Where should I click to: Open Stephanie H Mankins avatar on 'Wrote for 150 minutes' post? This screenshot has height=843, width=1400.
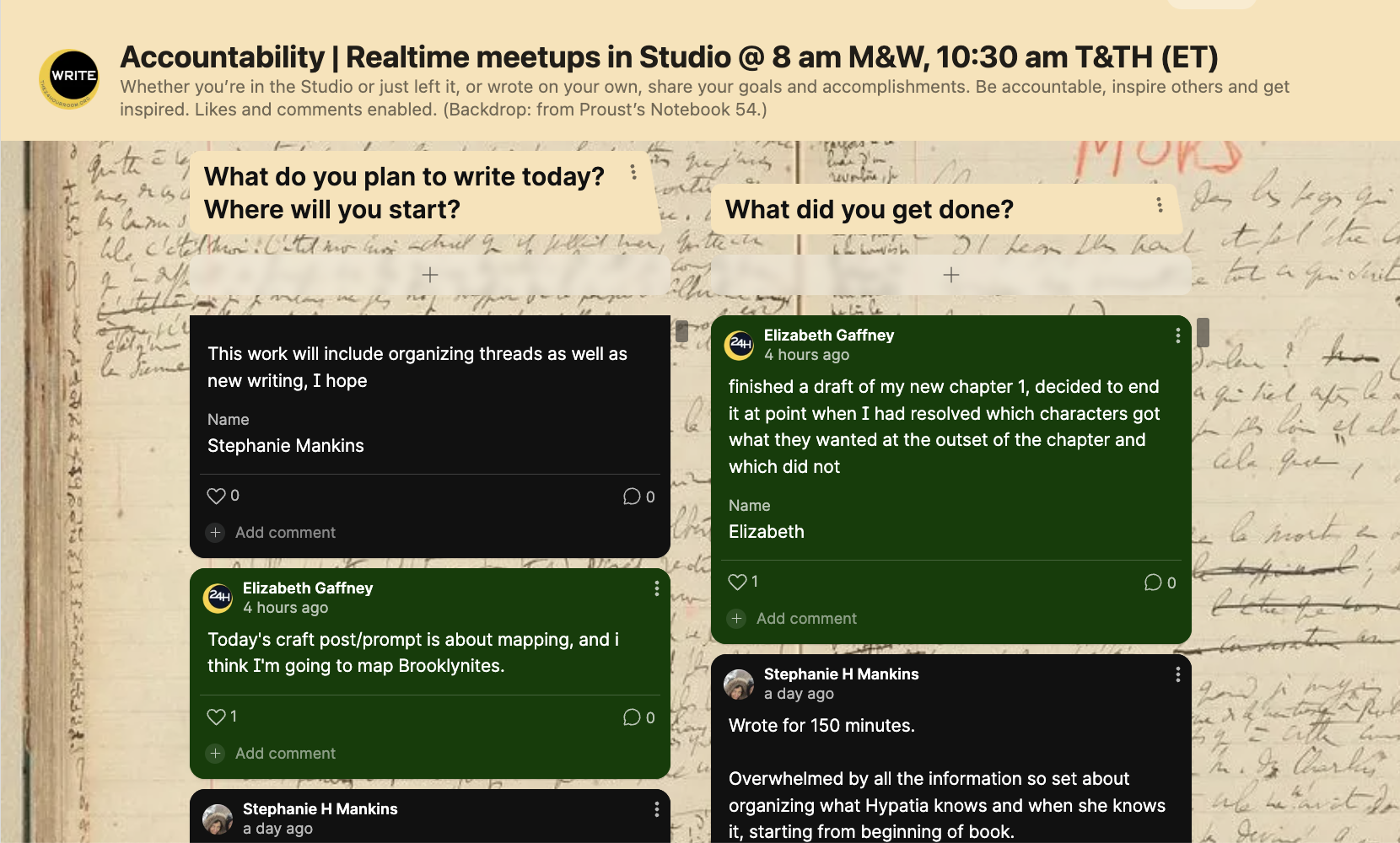pyautogui.click(x=740, y=684)
